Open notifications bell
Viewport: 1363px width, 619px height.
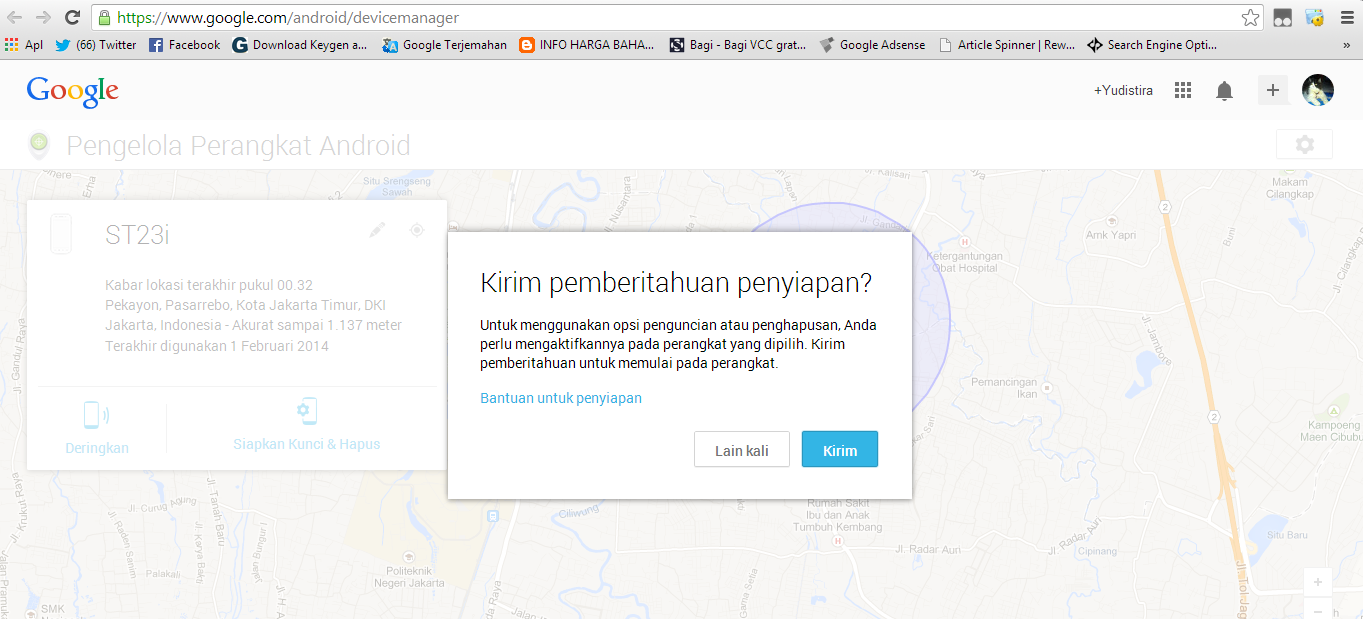(x=1224, y=91)
